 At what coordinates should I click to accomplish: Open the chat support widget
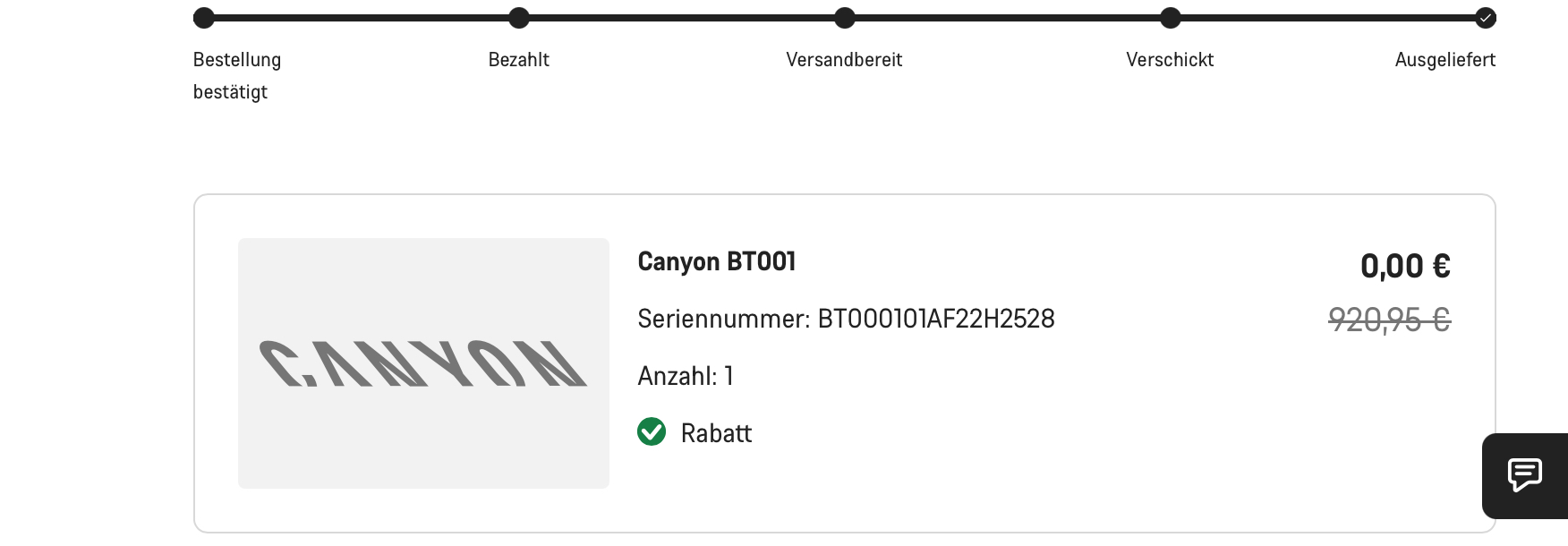[1525, 475]
